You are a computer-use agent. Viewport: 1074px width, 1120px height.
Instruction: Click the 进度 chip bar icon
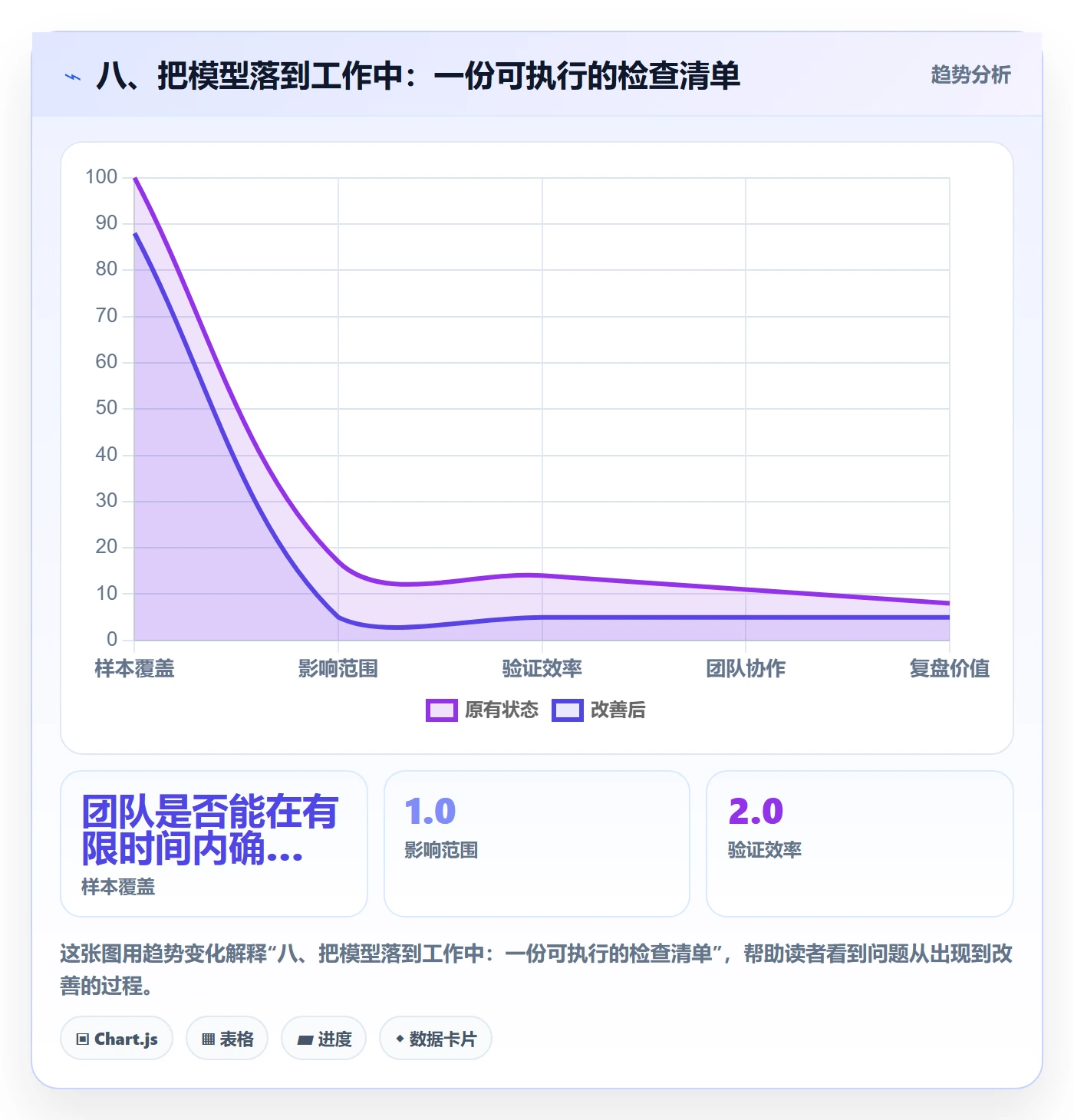click(x=305, y=1040)
